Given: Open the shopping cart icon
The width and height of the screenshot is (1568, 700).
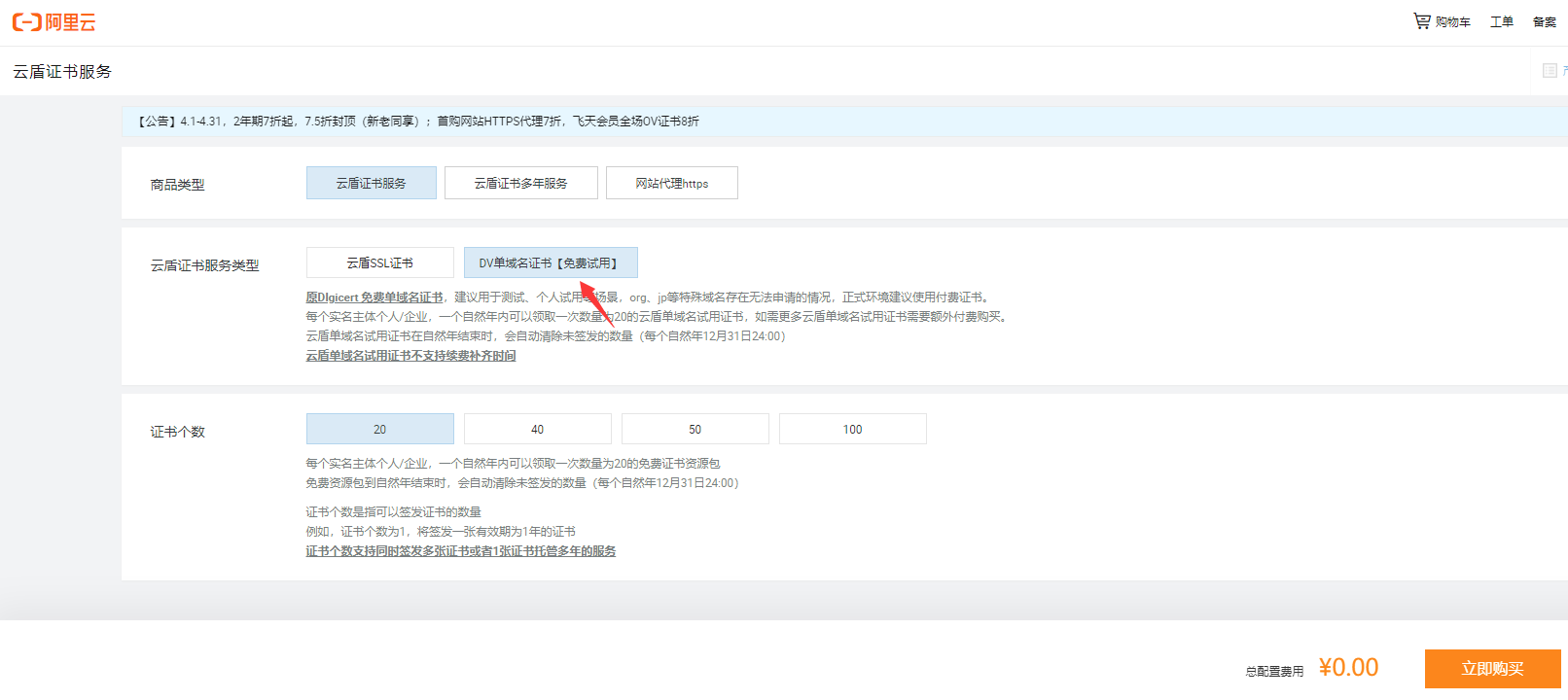Looking at the screenshot, I should (x=1422, y=20).
